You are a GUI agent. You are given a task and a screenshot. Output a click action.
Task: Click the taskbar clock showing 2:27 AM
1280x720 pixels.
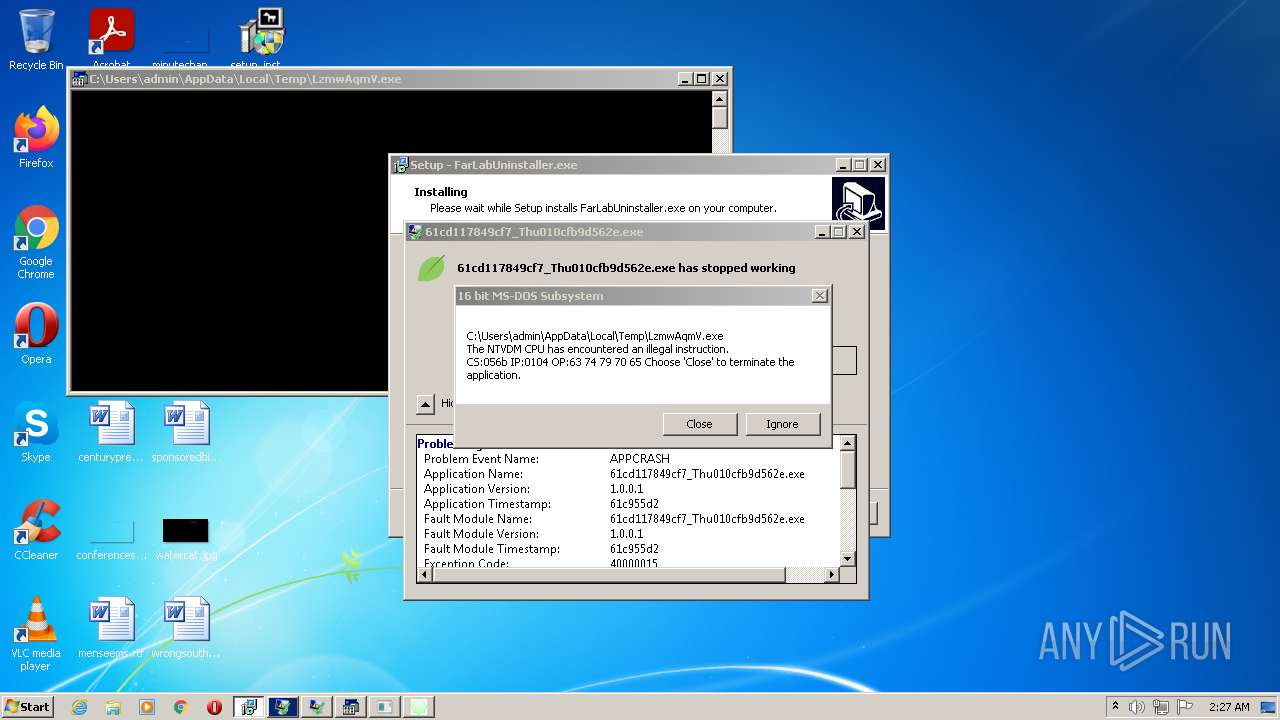tap(1229, 707)
